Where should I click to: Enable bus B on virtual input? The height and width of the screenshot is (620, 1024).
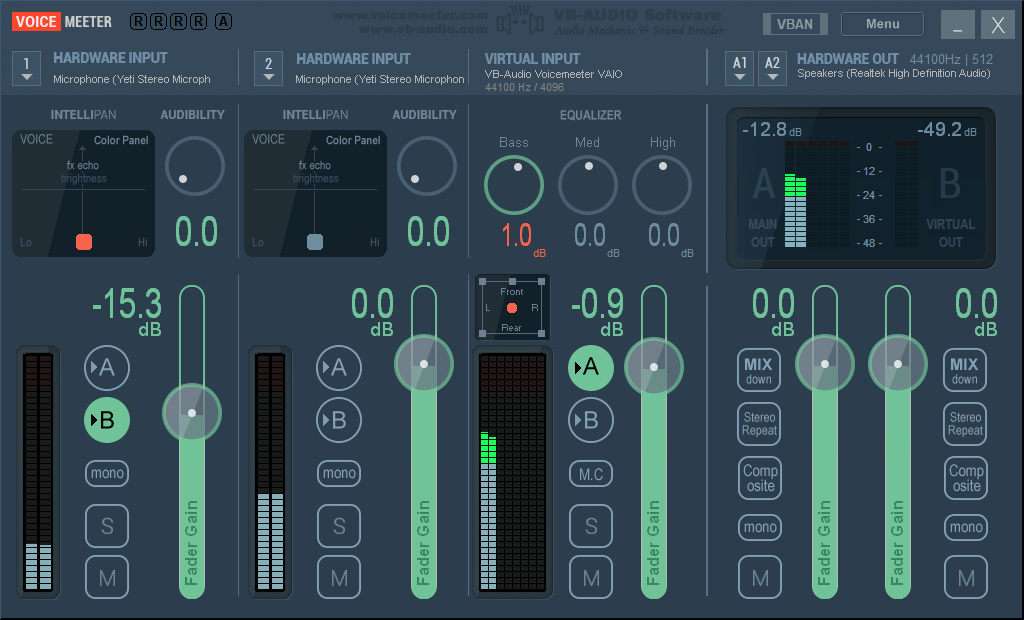coord(591,420)
